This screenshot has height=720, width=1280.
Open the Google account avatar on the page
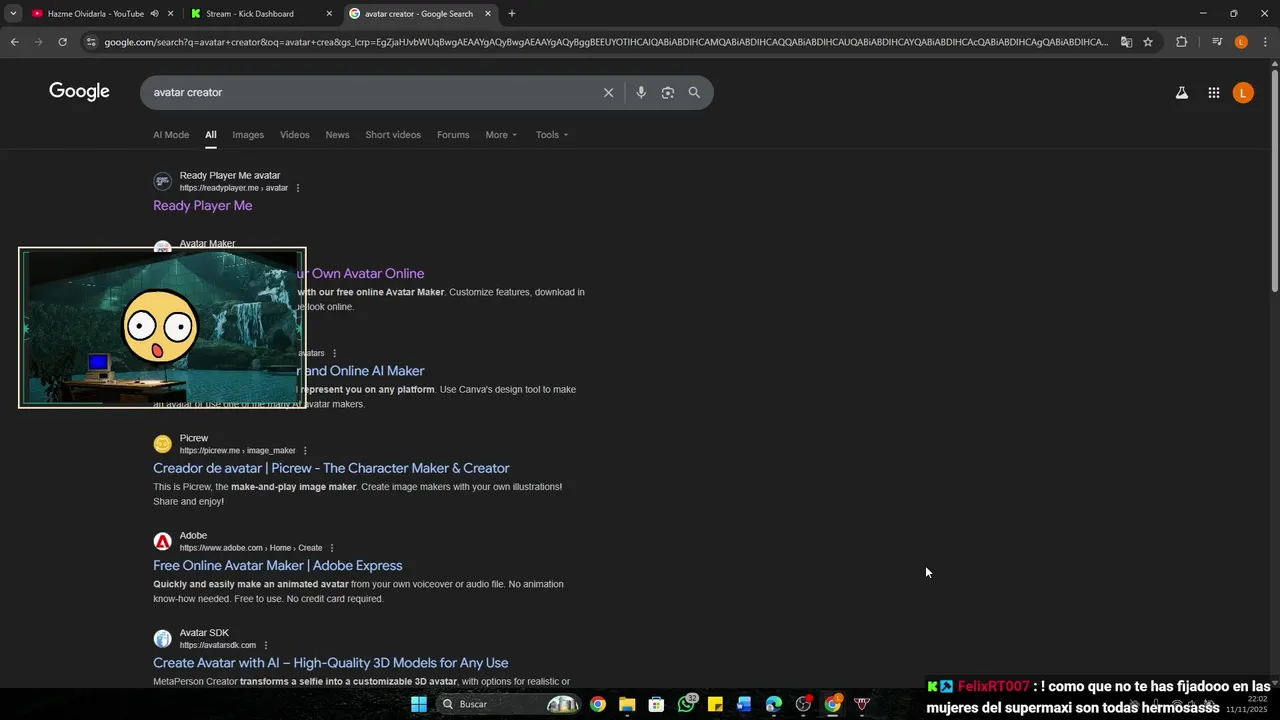(x=1243, y=93)
